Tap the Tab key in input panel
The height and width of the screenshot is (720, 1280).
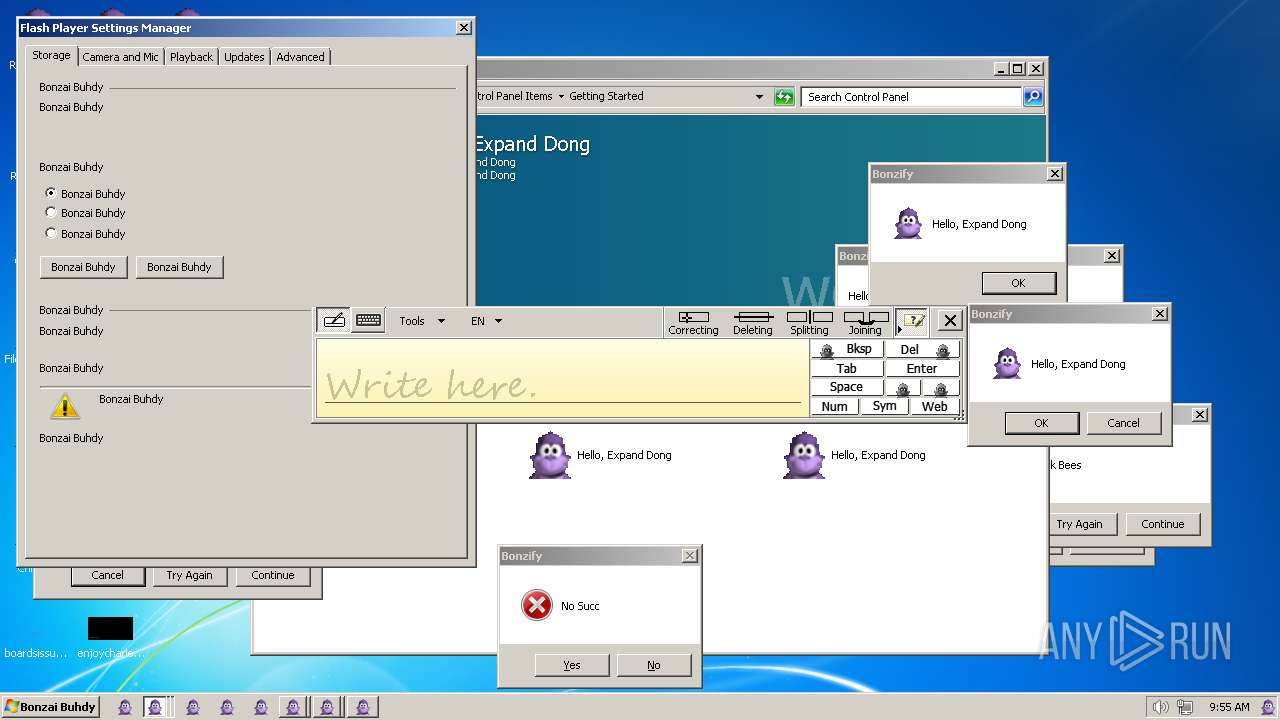[x=847, y=369]
